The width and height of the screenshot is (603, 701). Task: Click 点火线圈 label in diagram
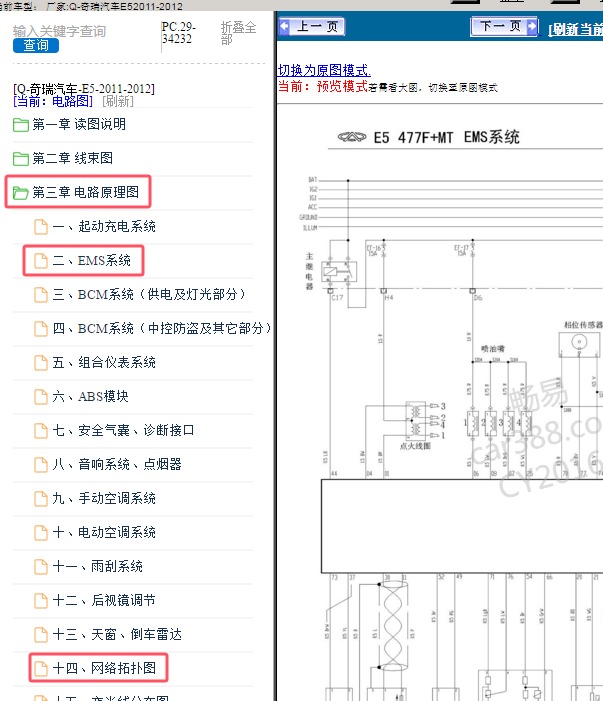(x=415, y=446)
